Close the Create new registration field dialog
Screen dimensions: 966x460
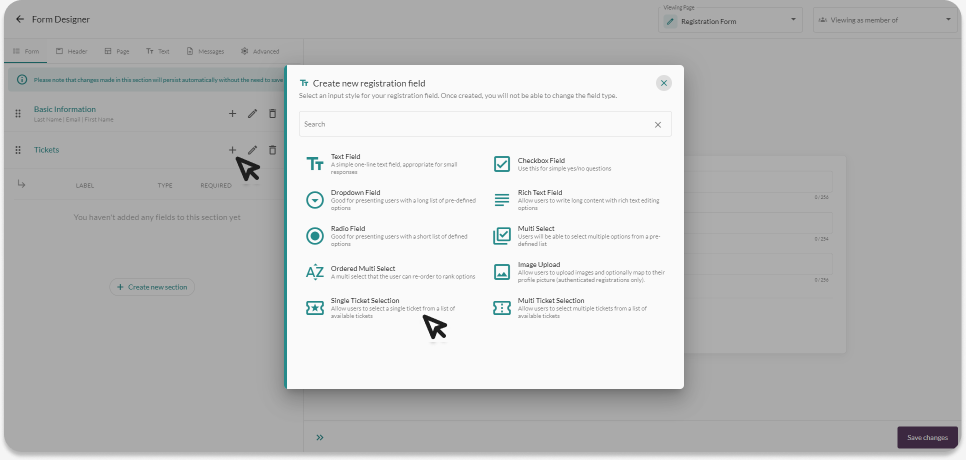[664, 83]
